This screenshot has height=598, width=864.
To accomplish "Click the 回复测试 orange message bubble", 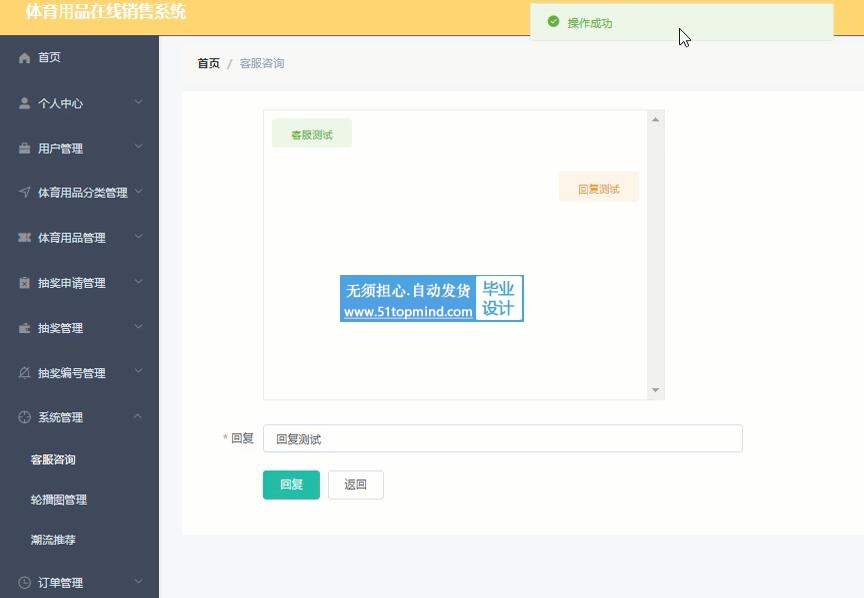I will coord(599,188).
